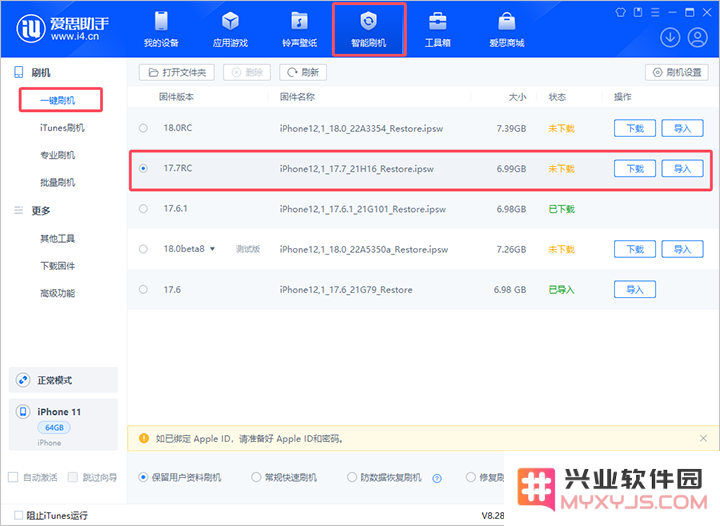Screen dimensions: 720x526
Task: Open 下载固件 in the sidebar
Action: point(57,266)
